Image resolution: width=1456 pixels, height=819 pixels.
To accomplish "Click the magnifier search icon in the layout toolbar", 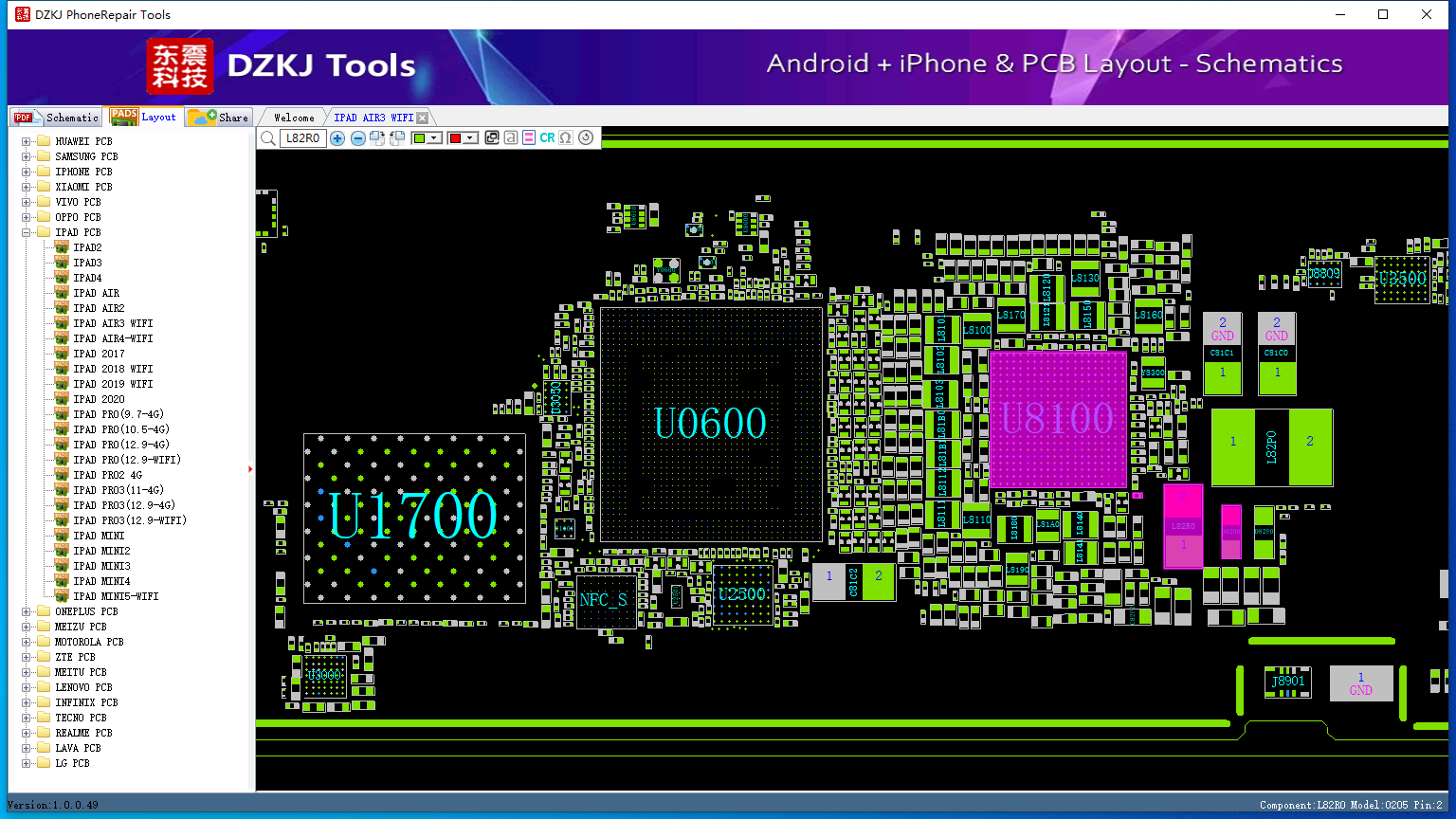I will (x=268, y=138).
